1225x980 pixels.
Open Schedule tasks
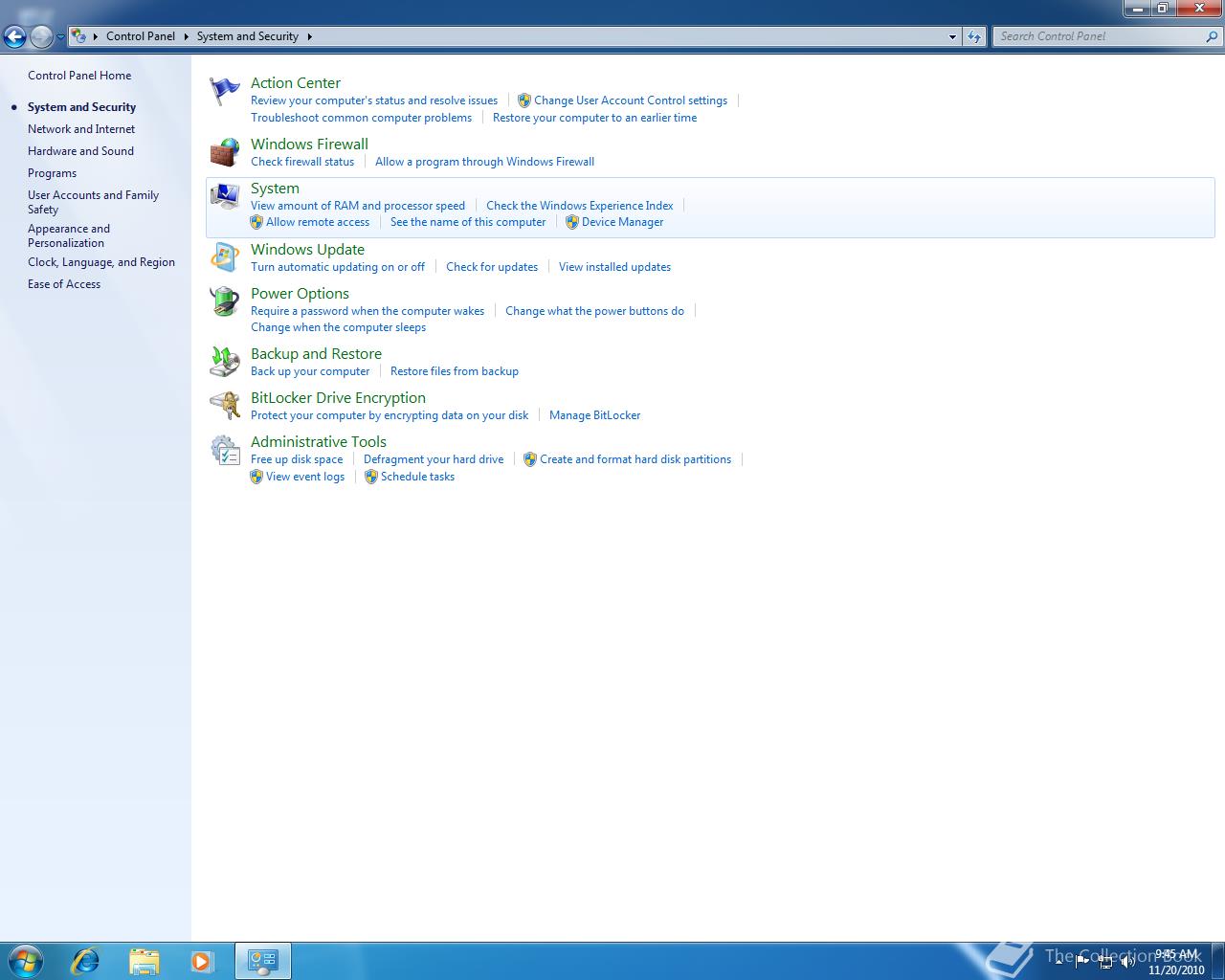[x=417, y=477]
